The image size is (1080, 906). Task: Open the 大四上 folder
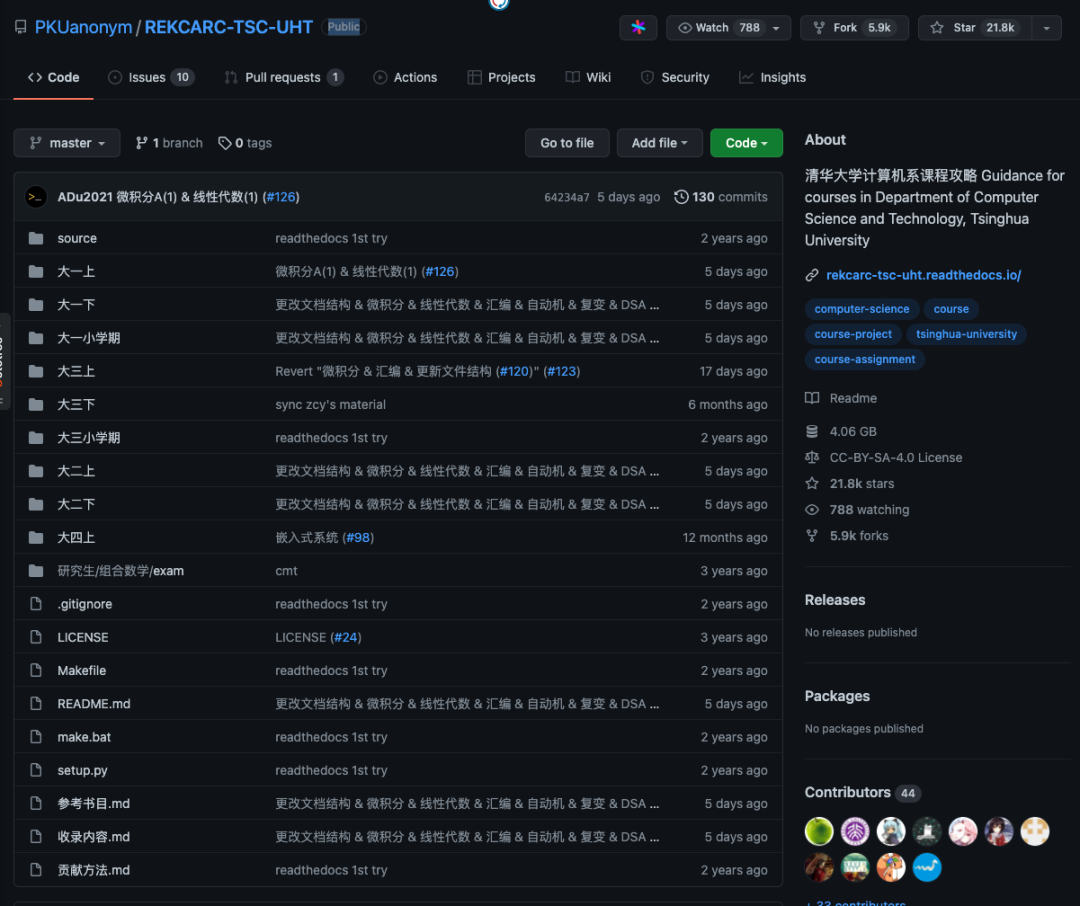pyautogui.click(x=76, y=537)
